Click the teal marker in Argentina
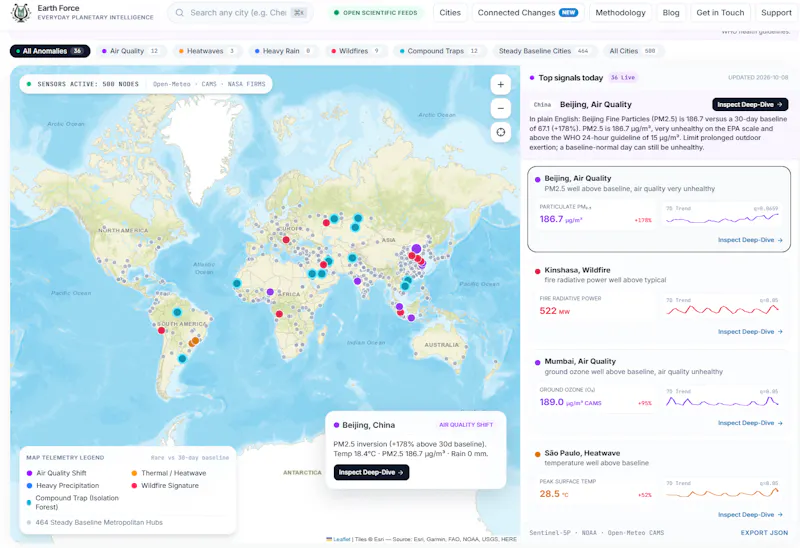 (182, 359)
